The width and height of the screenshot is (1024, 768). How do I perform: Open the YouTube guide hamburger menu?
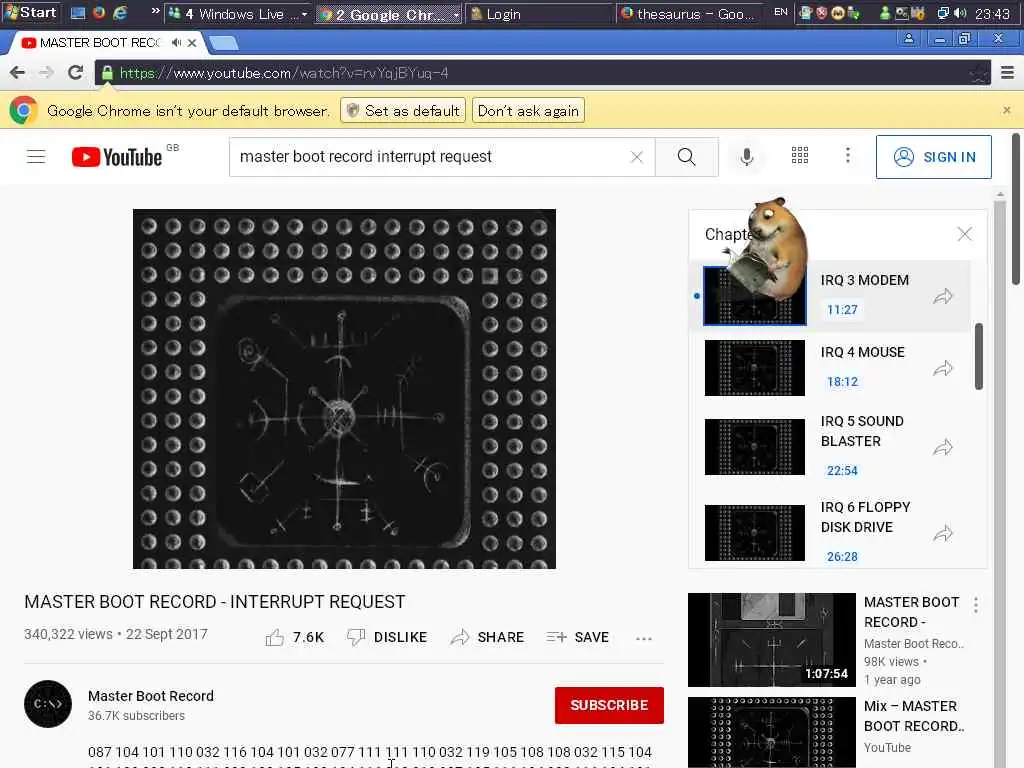(36, 157)
